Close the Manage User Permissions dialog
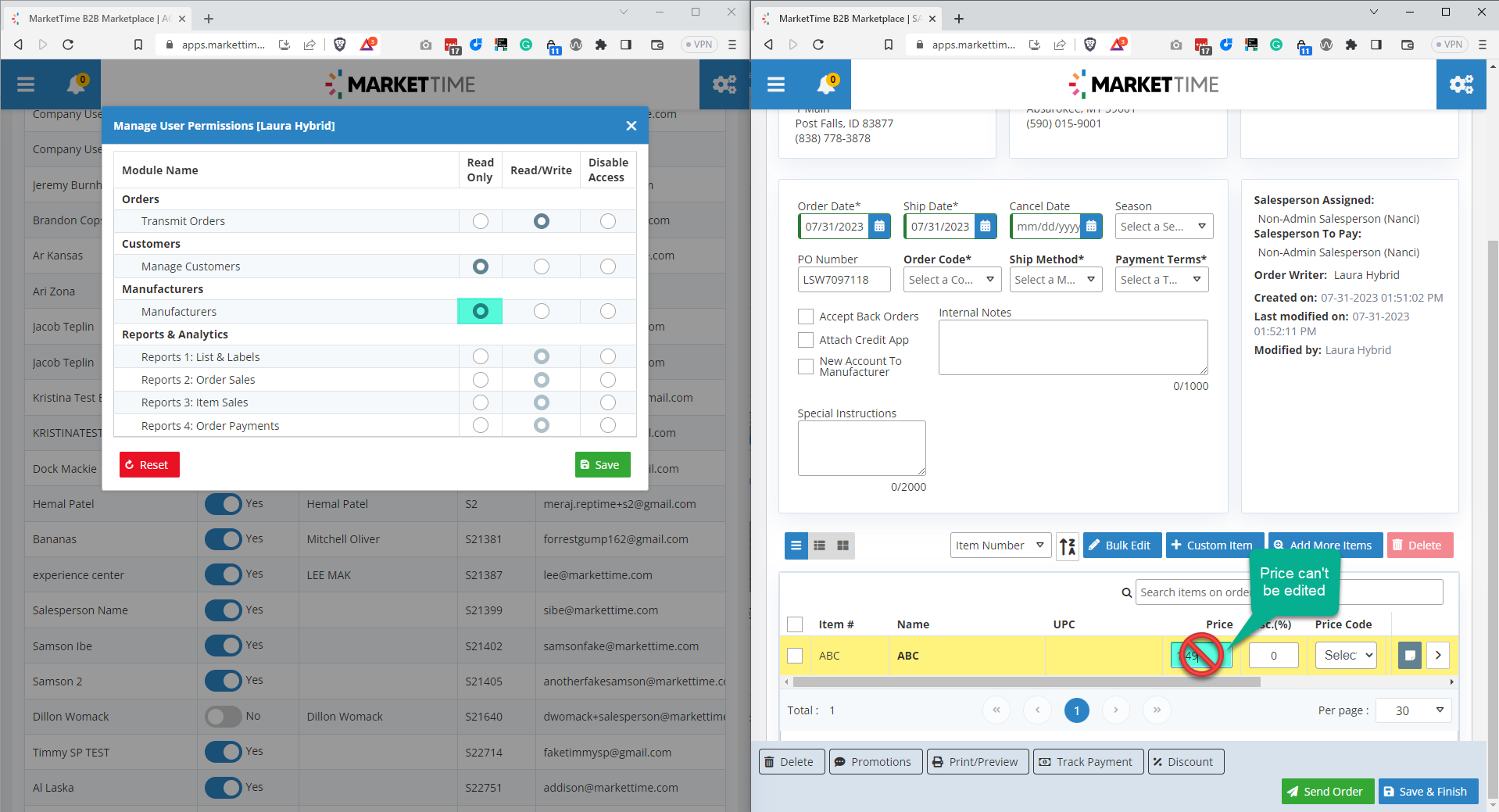Screen dimensions: 1499x812 631,126
